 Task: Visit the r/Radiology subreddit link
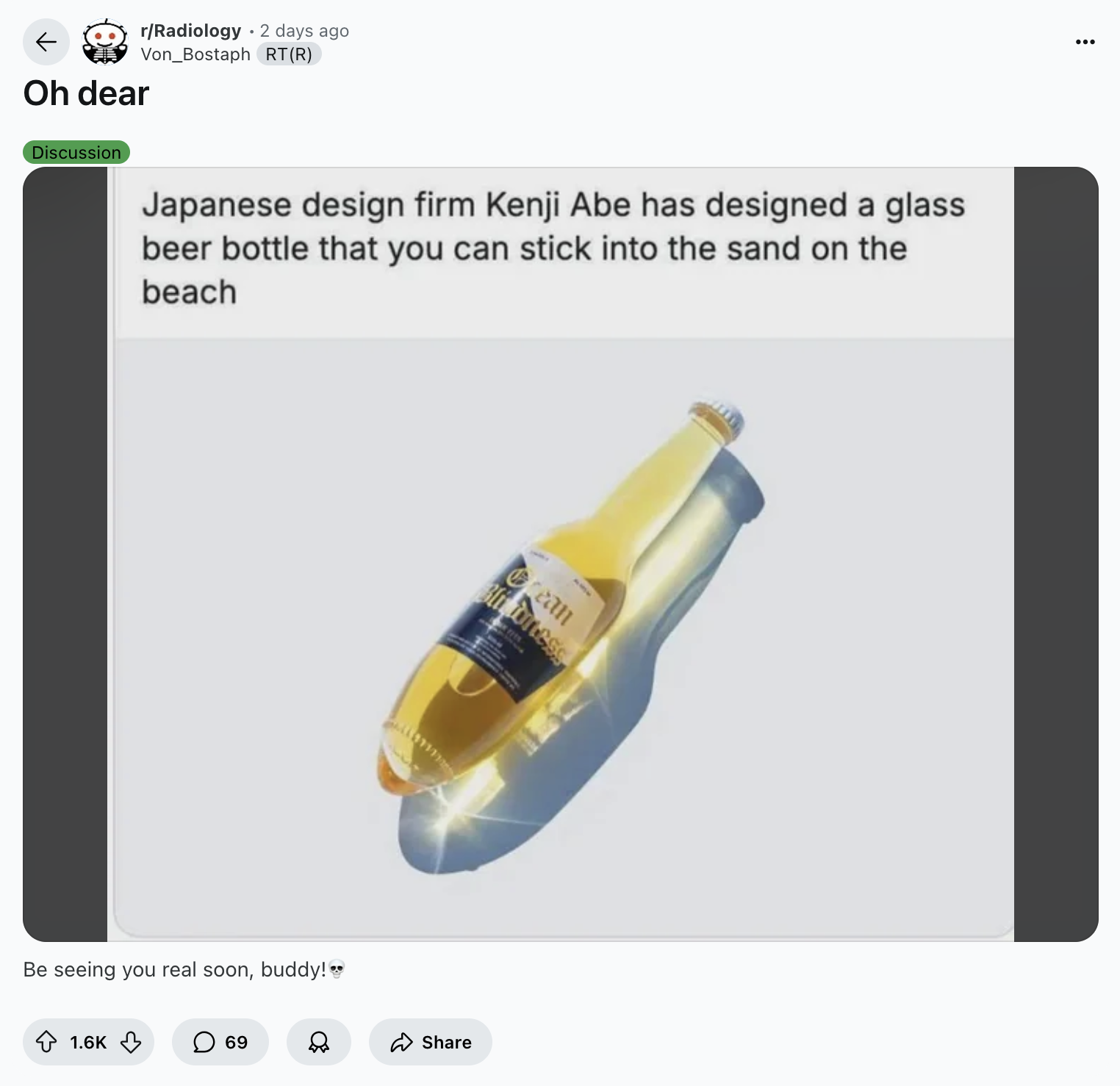[190, 31]
